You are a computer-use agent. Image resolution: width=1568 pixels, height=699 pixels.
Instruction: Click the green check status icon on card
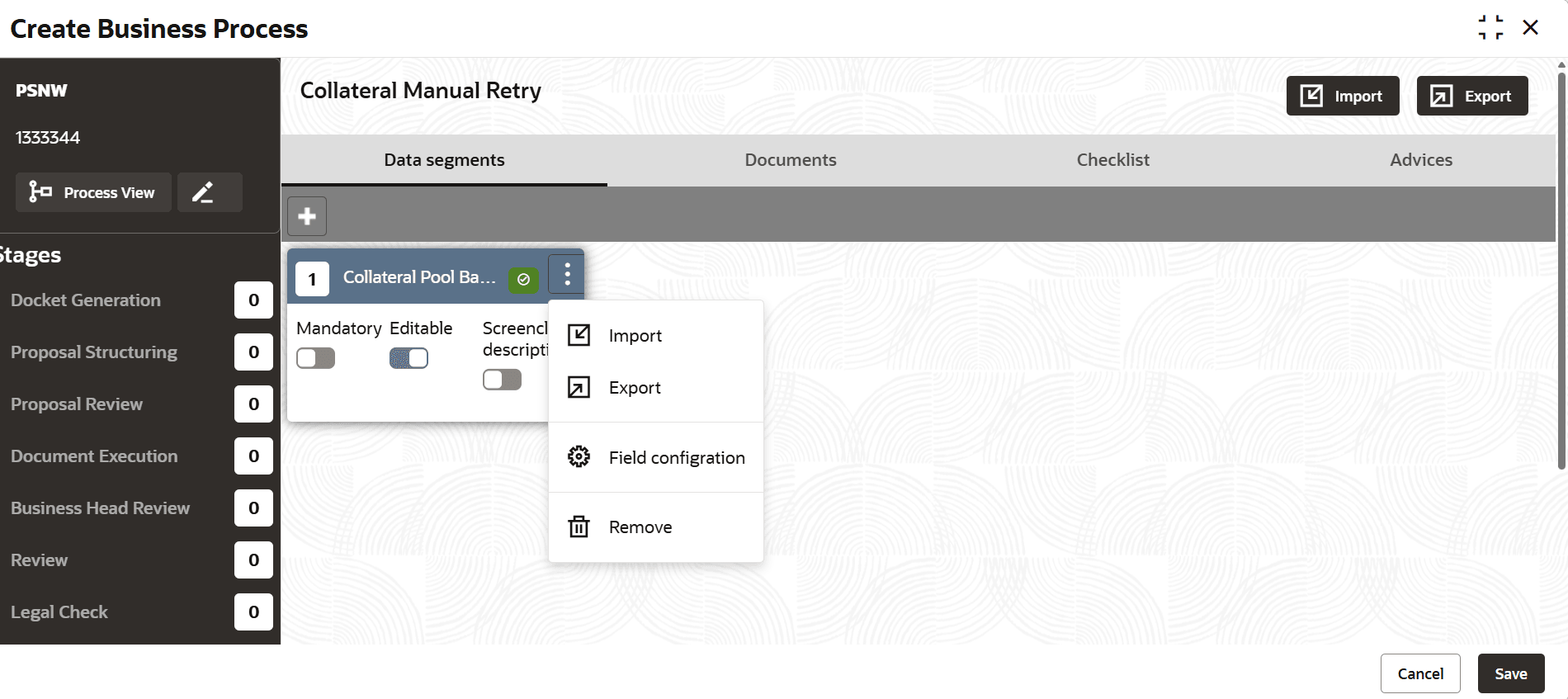(523, 280)
